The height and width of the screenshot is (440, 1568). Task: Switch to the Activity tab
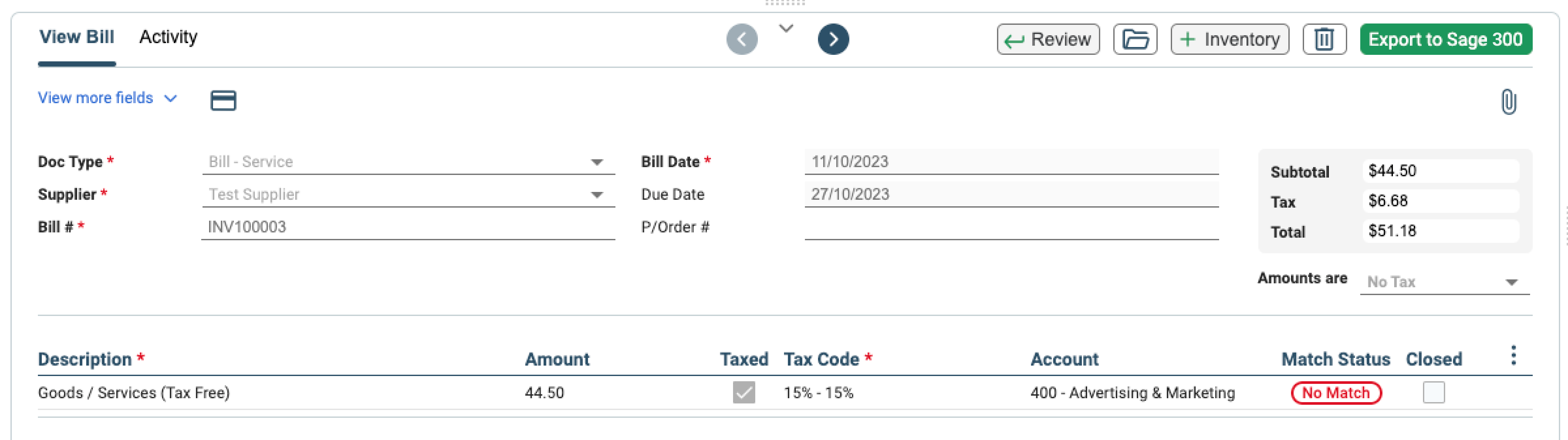pyautogui.click(x=168, y=38)
